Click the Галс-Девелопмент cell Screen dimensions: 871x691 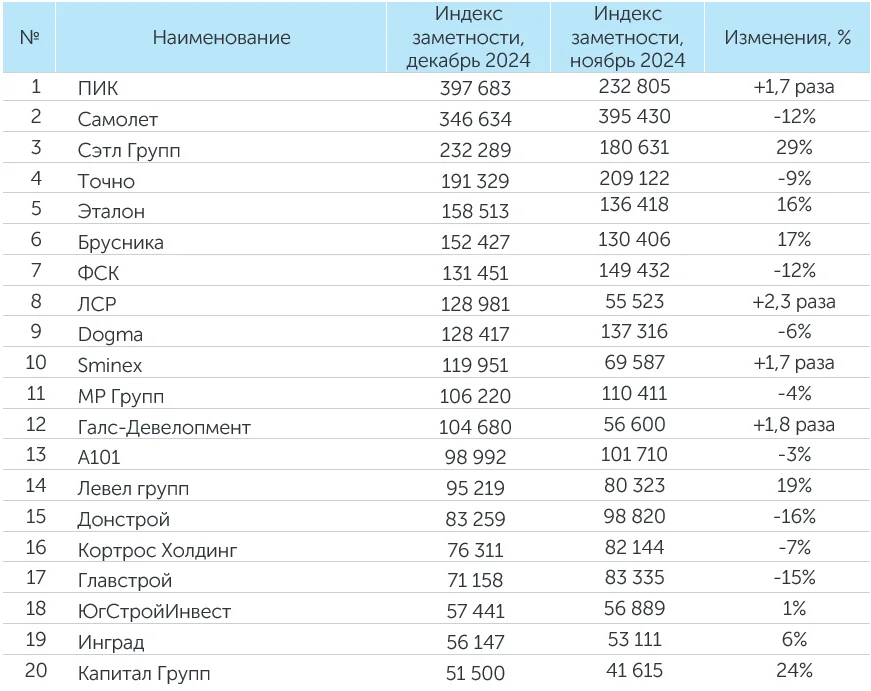pyautogui.click(x=164, y=427)
